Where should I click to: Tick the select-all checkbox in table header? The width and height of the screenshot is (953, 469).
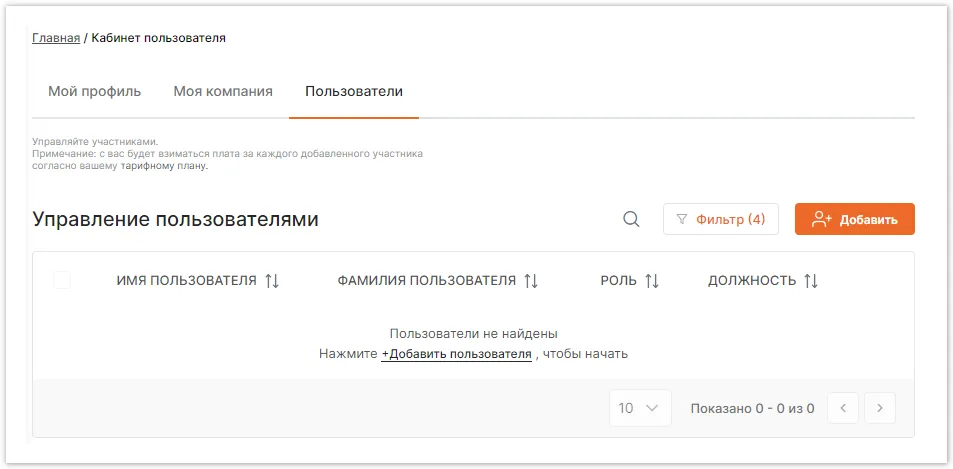pyautogui.click(x=62, y=280)
